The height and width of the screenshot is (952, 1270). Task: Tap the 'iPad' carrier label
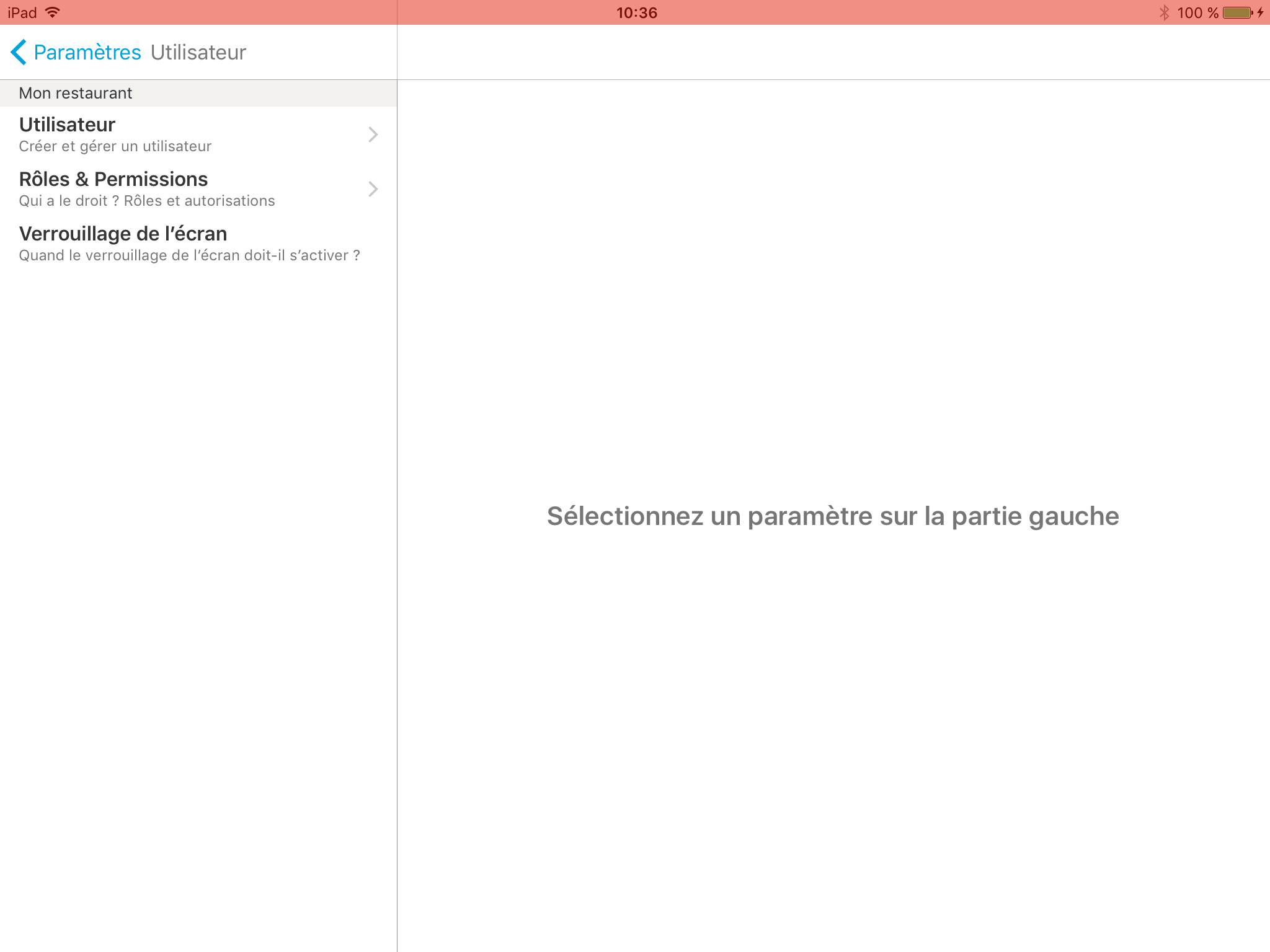click(x=22, y=12)
